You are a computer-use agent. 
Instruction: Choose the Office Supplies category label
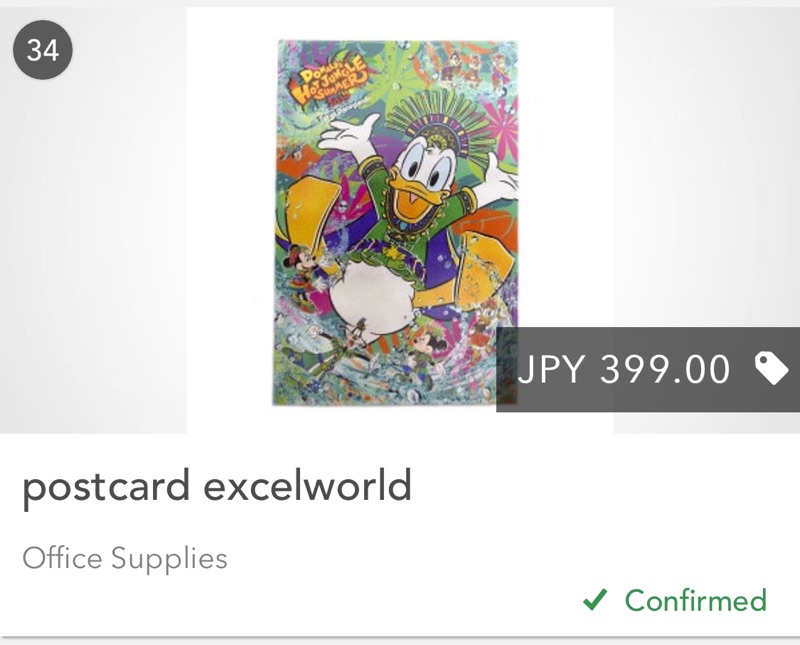click(124, 558)
